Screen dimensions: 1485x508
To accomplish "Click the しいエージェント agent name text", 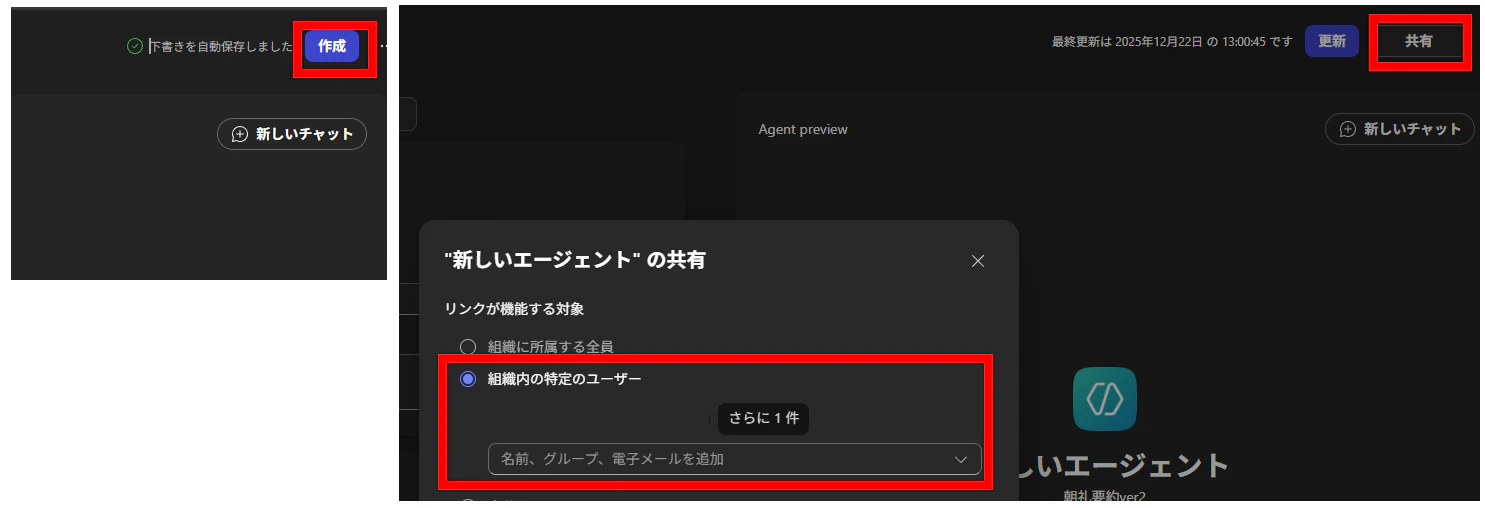I will [1123, 466].
